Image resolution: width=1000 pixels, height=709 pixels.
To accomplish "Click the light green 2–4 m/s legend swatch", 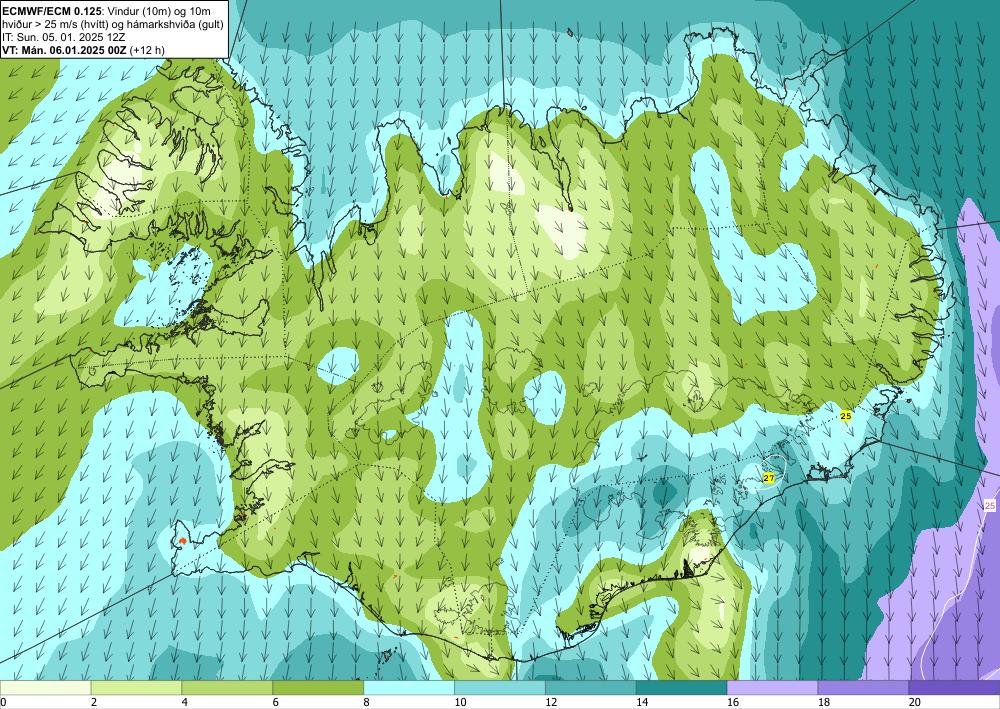I will pyautogui.click(x=136, y=687).
